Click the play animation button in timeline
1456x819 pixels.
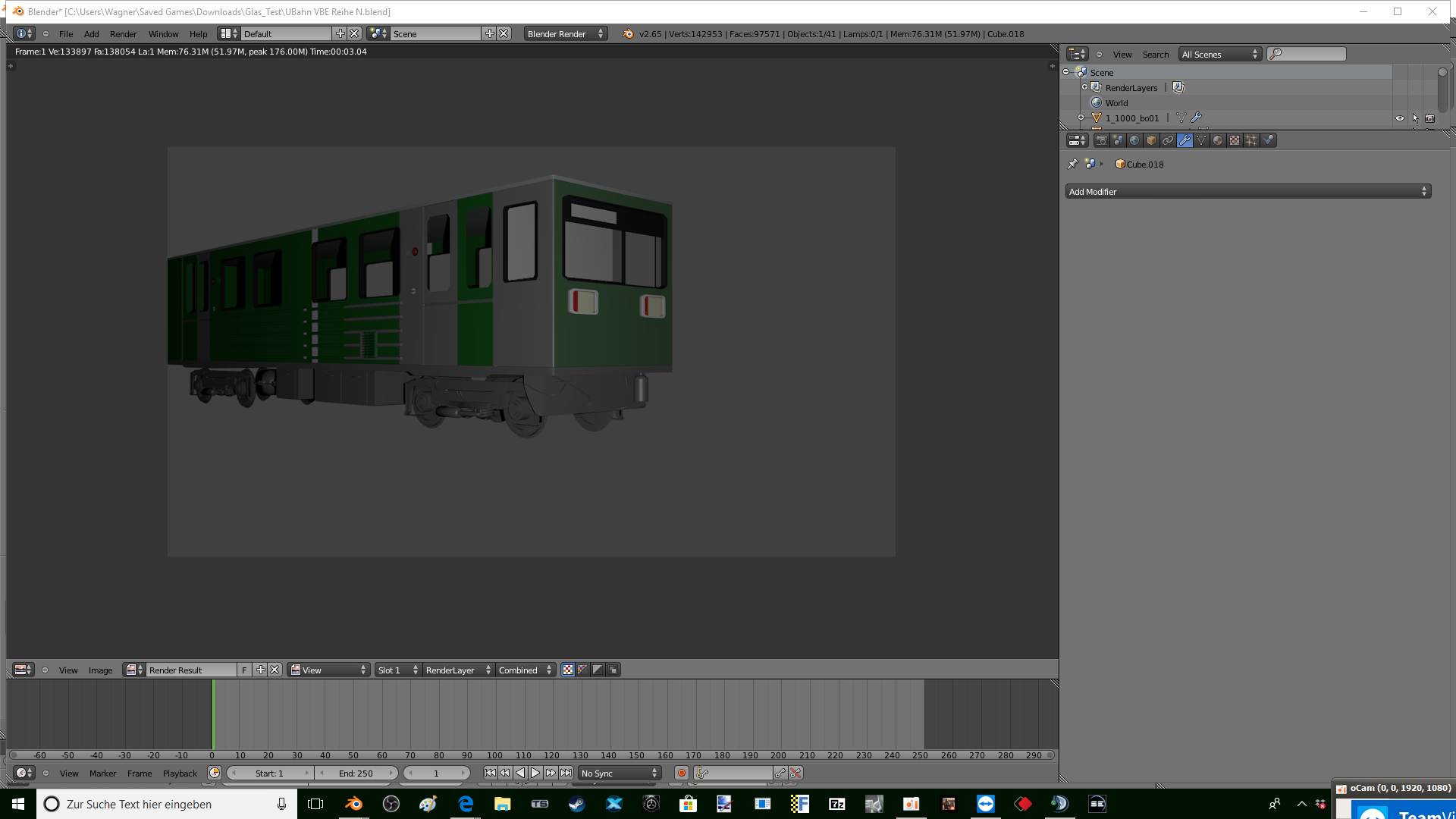tap(535, 773)
